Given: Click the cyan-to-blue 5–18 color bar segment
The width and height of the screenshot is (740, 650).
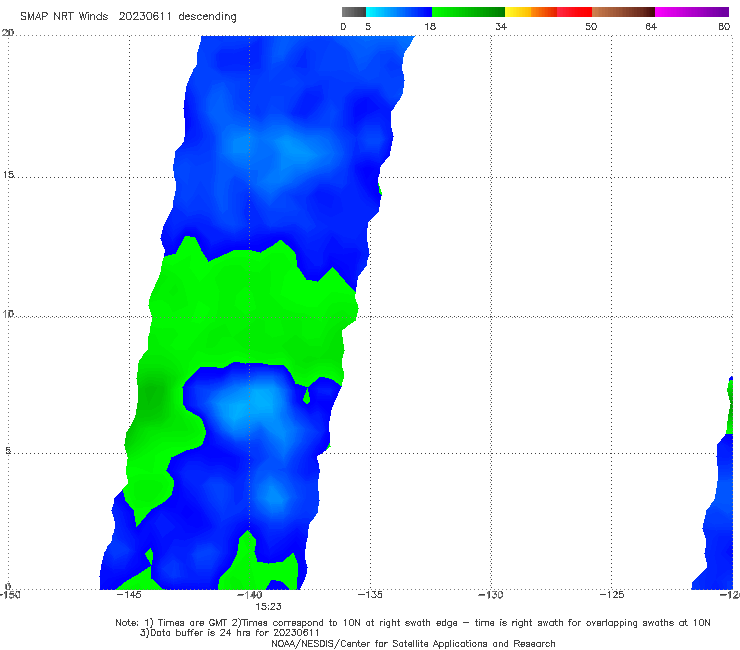Looking at the screenshot, I should coord(399,12).
